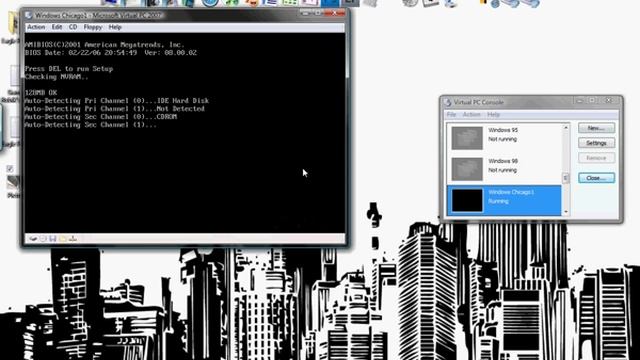Select the Windows Chicago1 running machine thumbnail
Screen dimensions: 640x360
pos(467,200)
